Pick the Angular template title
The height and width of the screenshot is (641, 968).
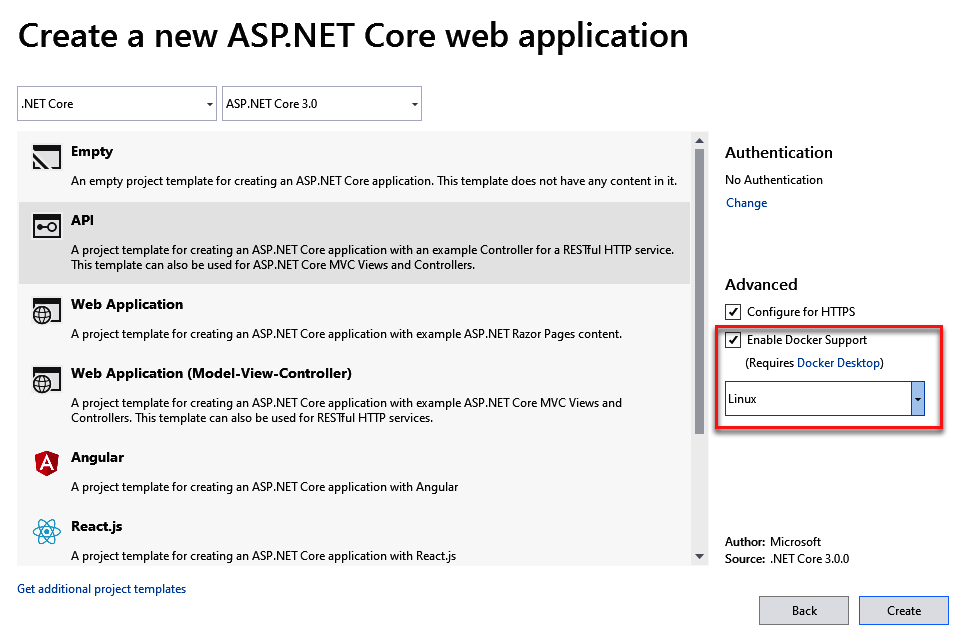[x=98, y=458]
